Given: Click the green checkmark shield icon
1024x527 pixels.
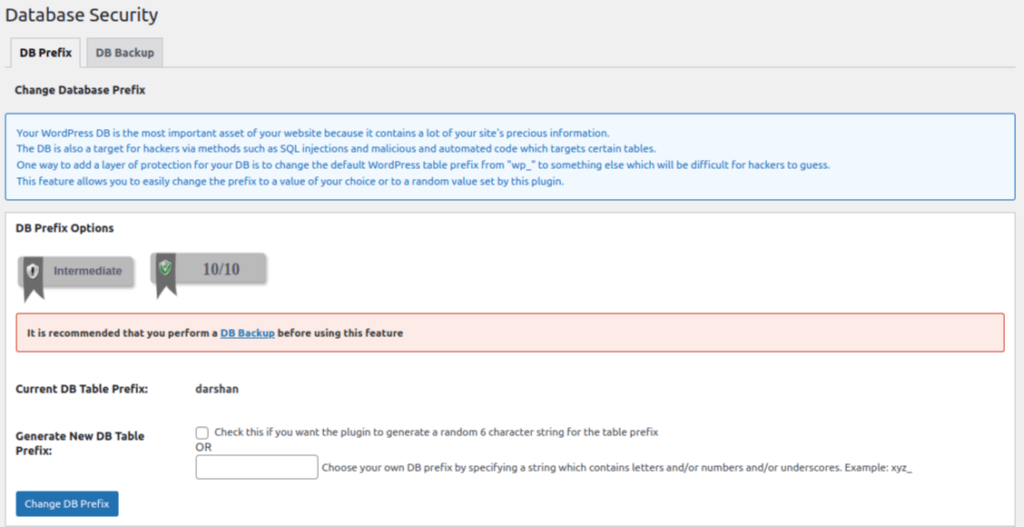Looking at the screenshot, I should 165,267.
